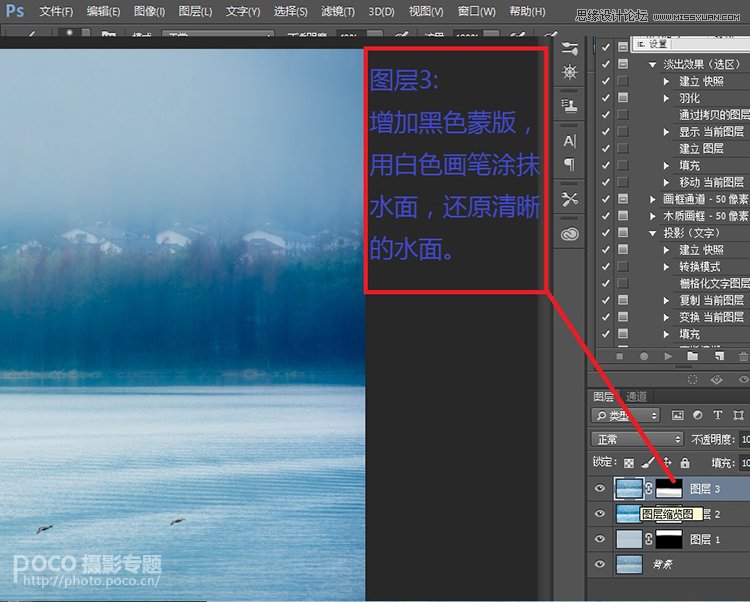Expand the 移动 当前图层 step

[x=666, y=182]
